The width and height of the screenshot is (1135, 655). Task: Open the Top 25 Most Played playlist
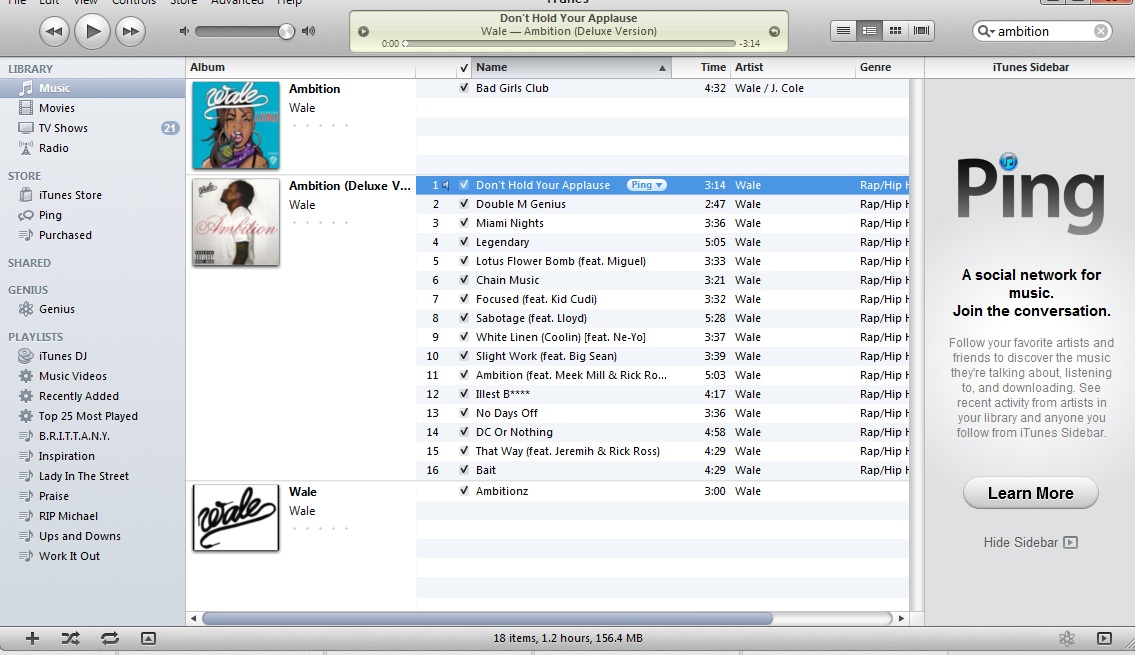coord(88,416)
